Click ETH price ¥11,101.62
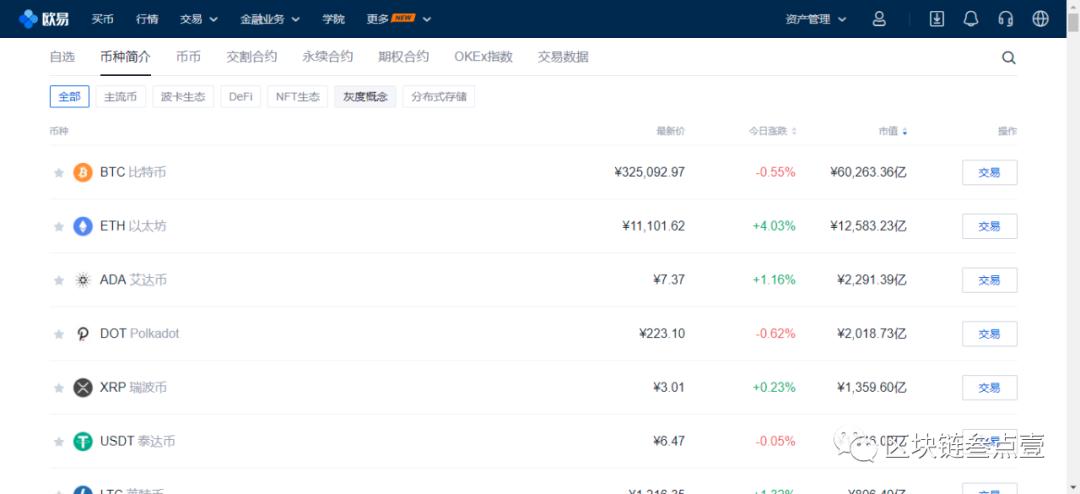 pyautogui.click(x=653, y=226)
